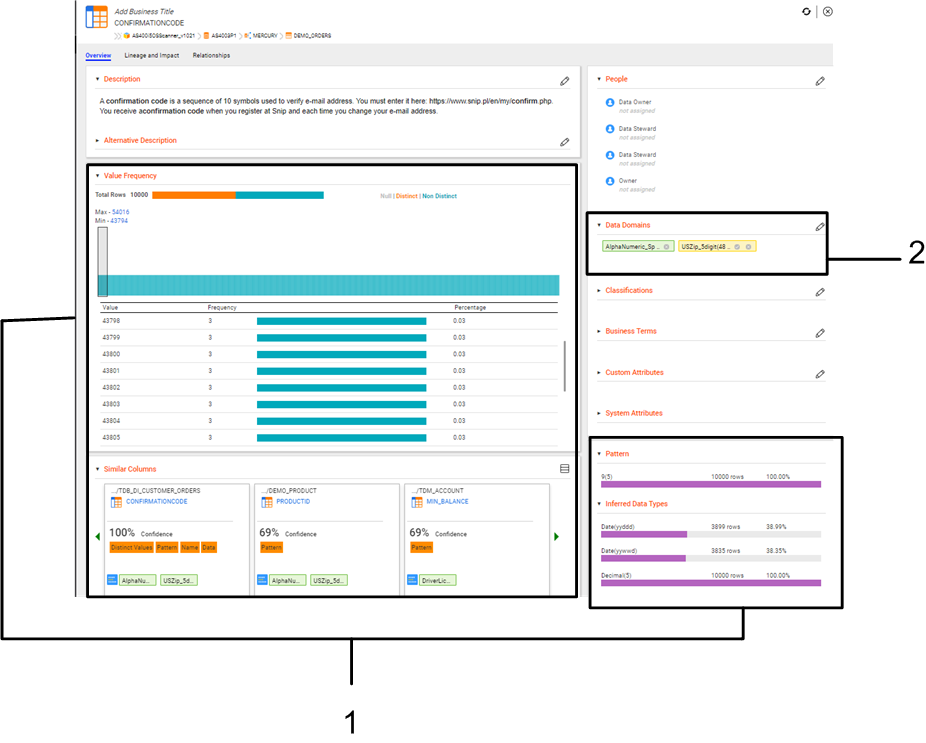Expand the System Attributes section
The width and height of the screenshot is (926, 743).
599,413
